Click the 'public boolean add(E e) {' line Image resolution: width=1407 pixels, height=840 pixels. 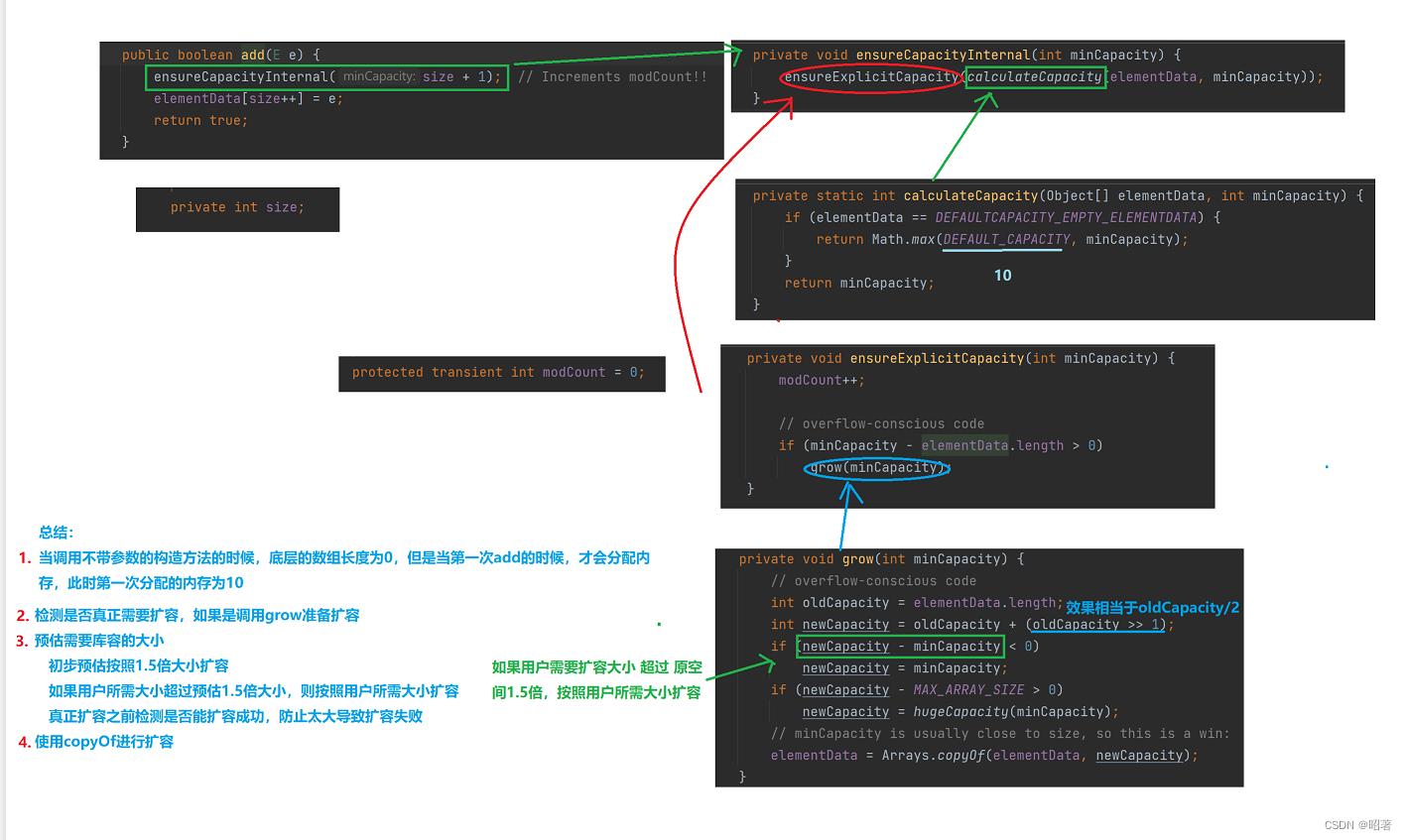[220, 55]
